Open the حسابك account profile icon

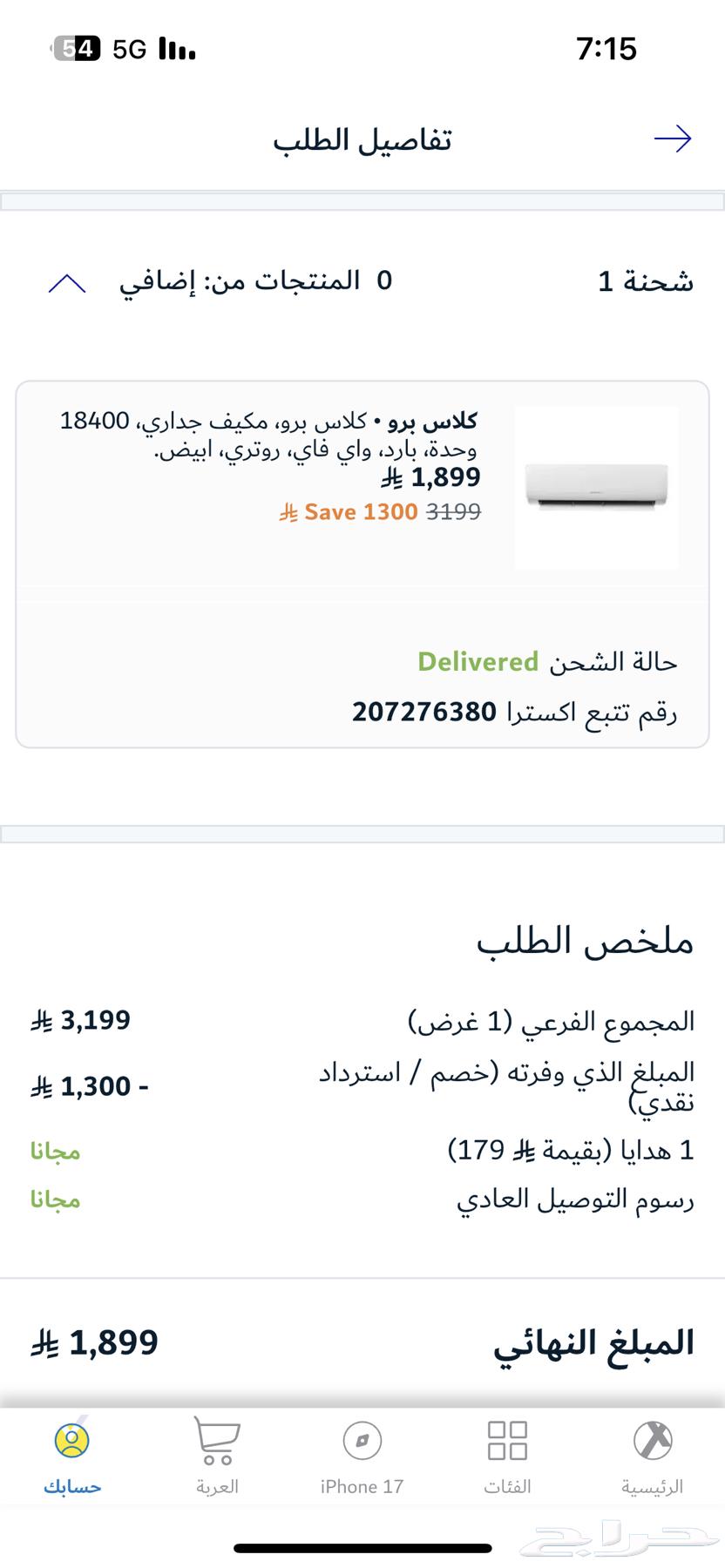pos(71,1440)
